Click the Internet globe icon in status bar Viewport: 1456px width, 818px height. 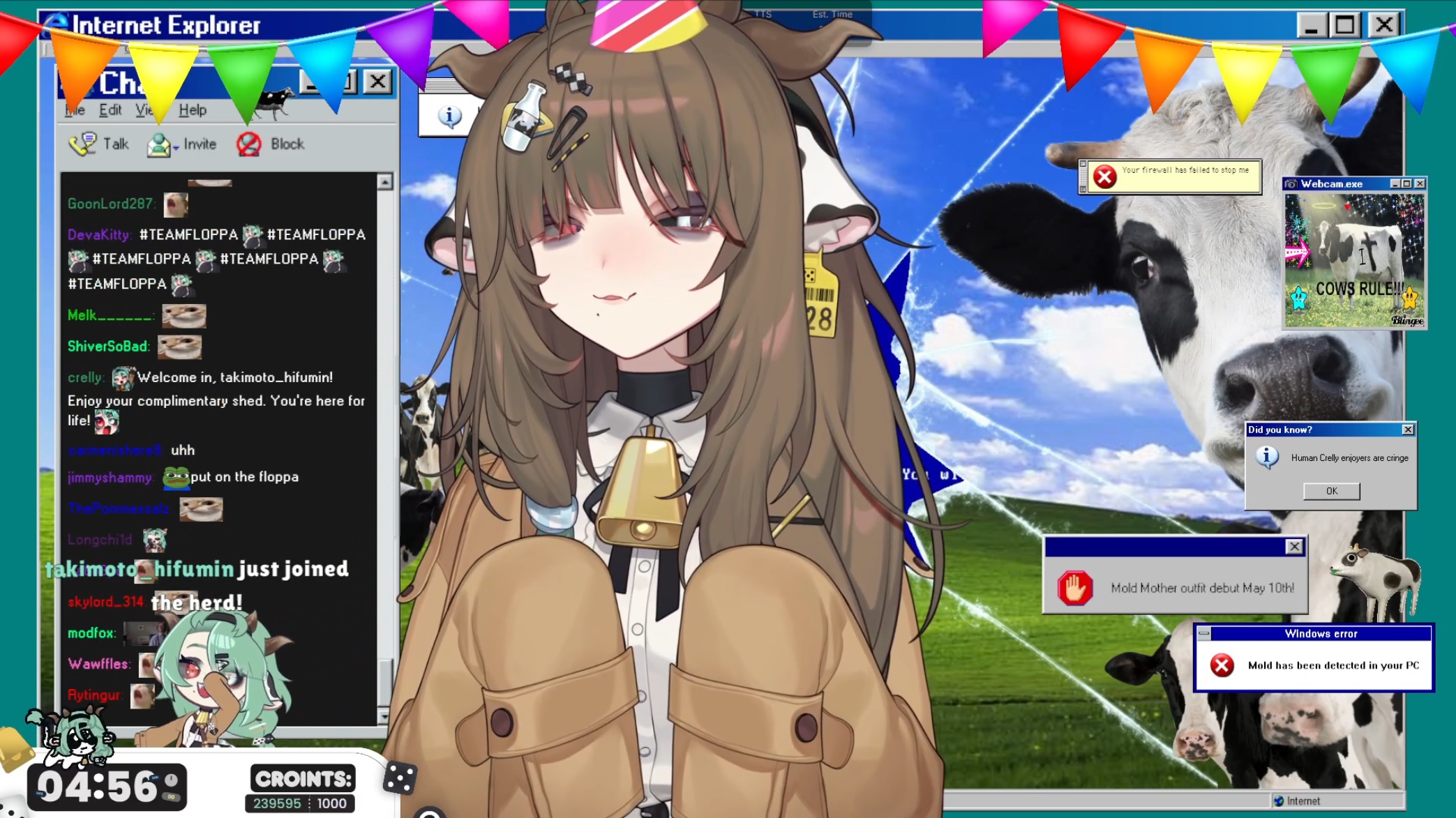(x=1279, y=801)
